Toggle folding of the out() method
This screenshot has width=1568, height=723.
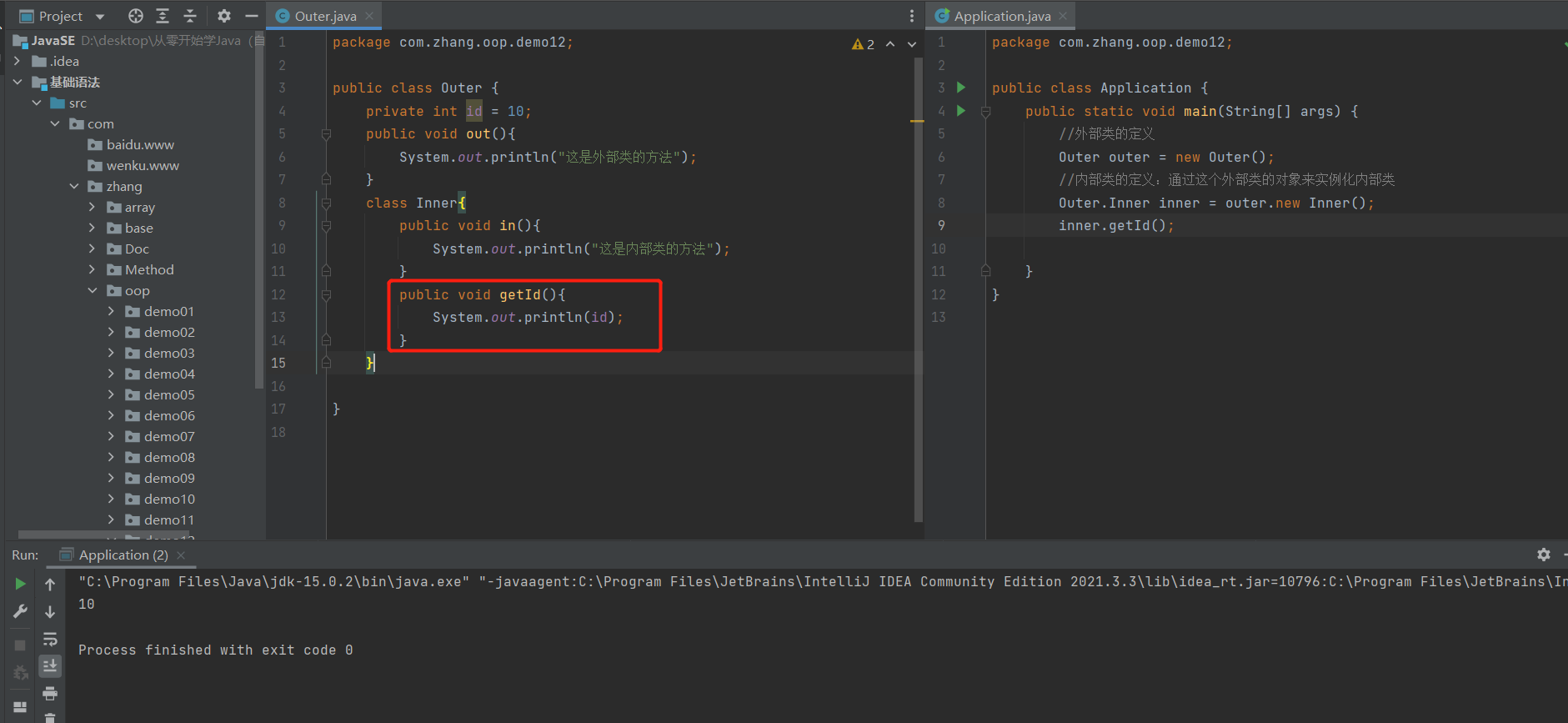tap(326, 134)
